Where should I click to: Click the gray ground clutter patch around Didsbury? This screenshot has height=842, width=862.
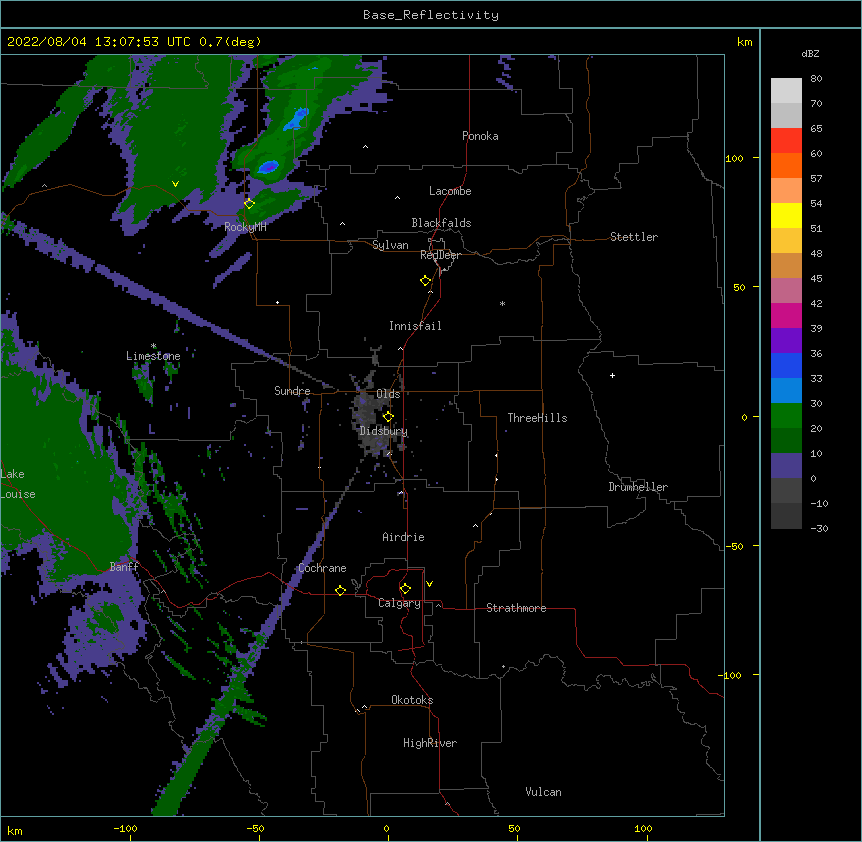point(373,418)
